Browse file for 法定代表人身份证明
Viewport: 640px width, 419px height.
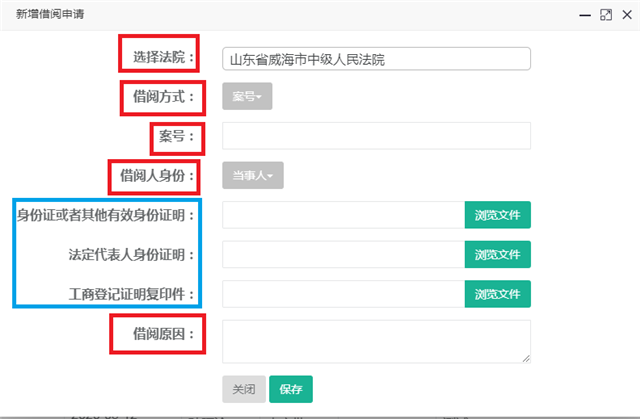click(x=497, y=254)
